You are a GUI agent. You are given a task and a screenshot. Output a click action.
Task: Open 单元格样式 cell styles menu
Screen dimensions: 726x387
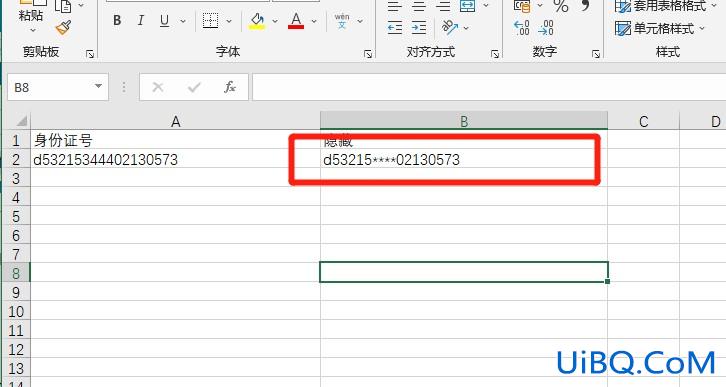tap(660, 29)
